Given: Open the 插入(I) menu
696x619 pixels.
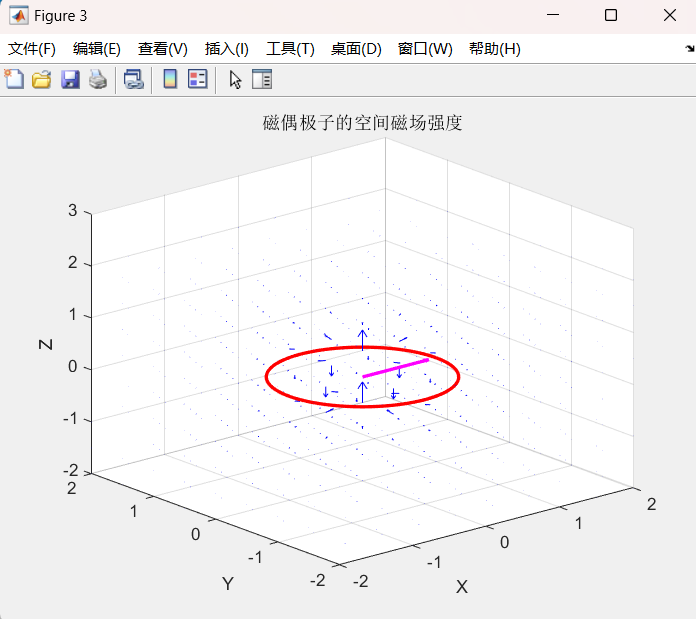Looking at the screenshot, I should tap(226, 49).
